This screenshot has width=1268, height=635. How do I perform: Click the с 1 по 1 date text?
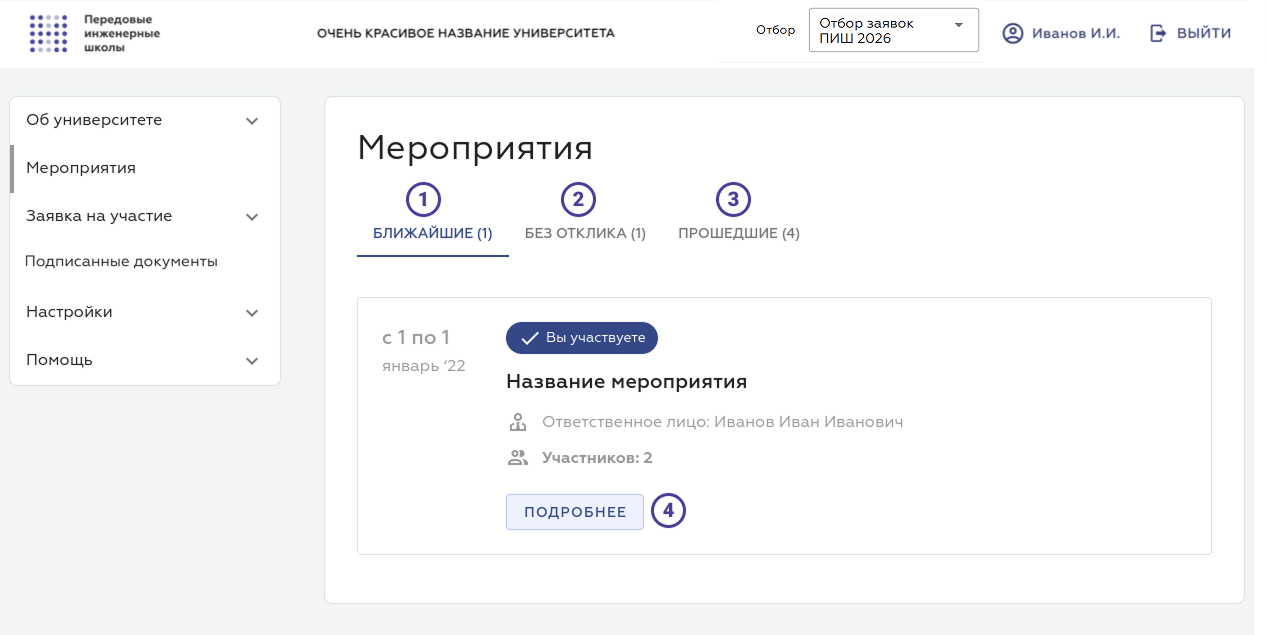(x=416, y=338)
